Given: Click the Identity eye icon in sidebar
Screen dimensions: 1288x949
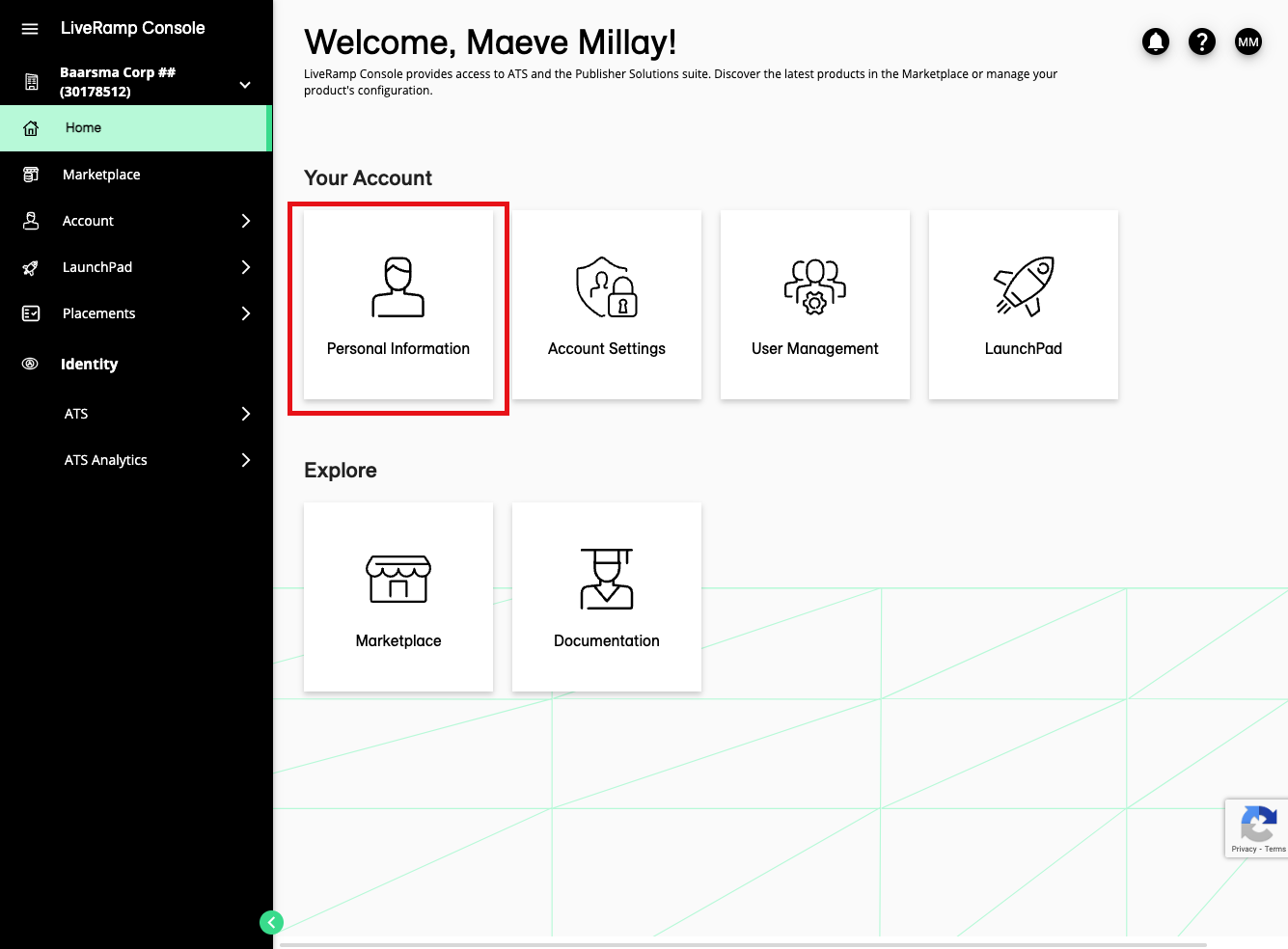Looking at the screenshot, I should click(31, 364).
